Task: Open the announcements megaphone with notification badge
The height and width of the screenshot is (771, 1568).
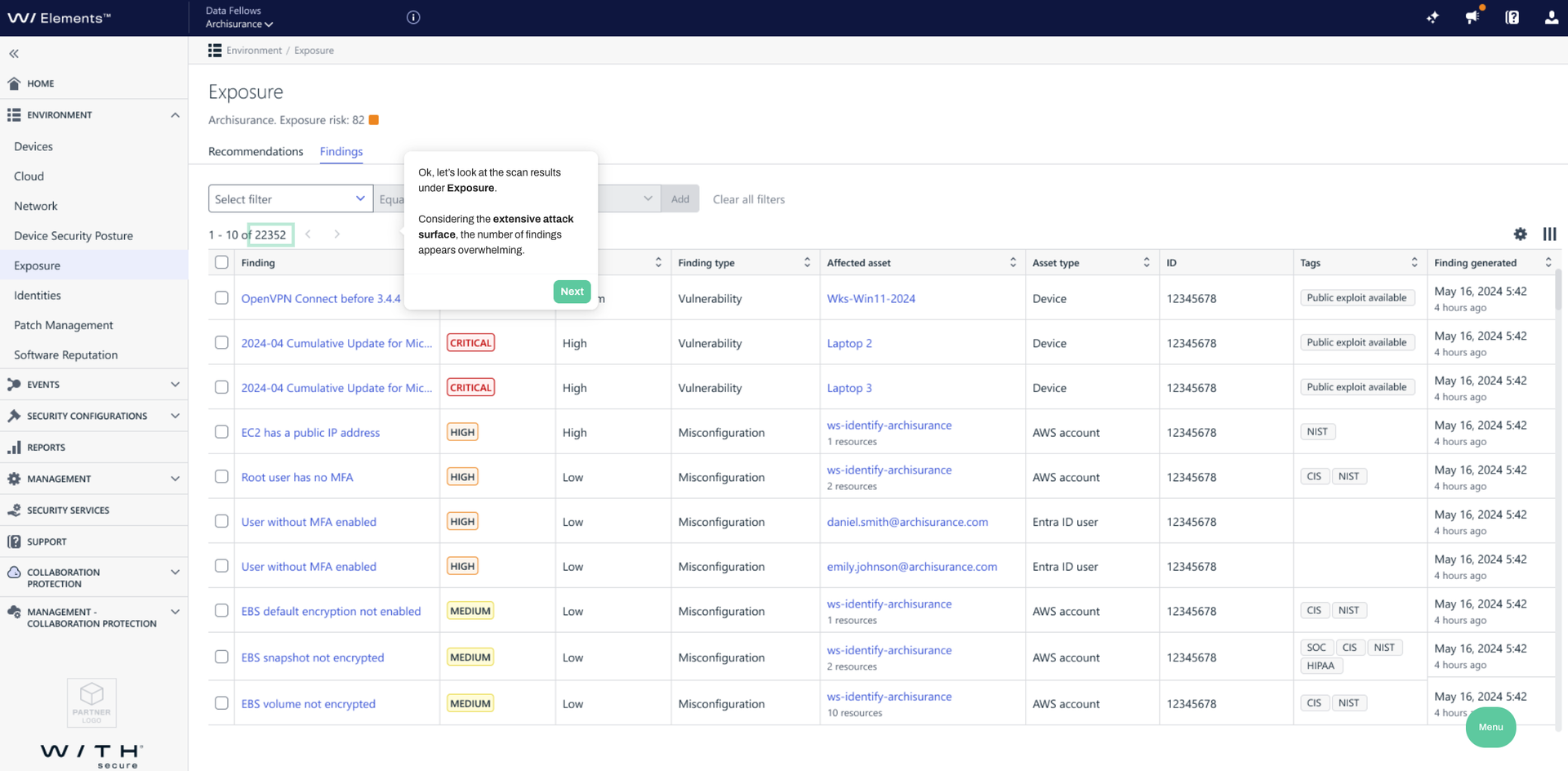Action: pyautogui.click(x=1472, y=16)
